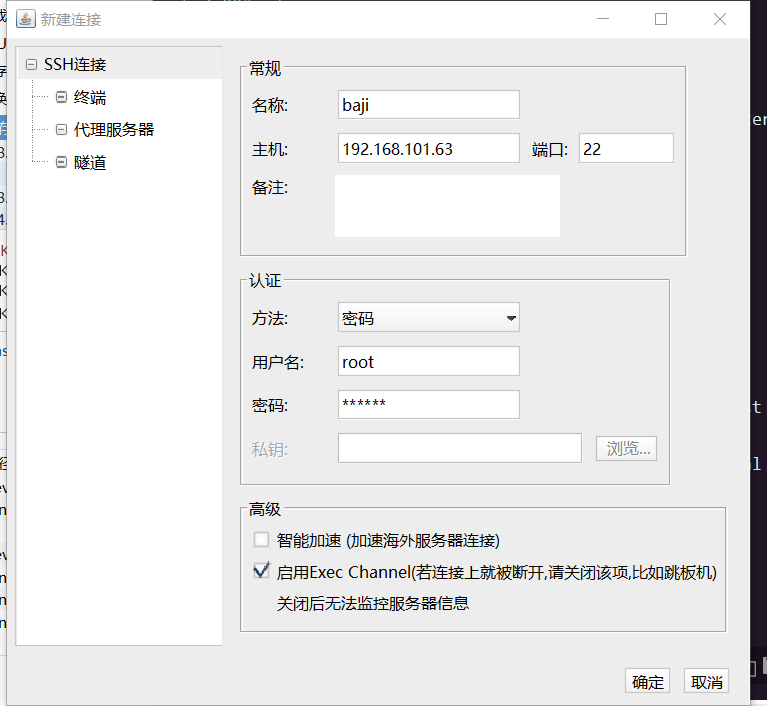Screen dimensions: 767x706
Task: Click the 私钥 private key path field
Action: pyautogui.click(x=460, y=448)
